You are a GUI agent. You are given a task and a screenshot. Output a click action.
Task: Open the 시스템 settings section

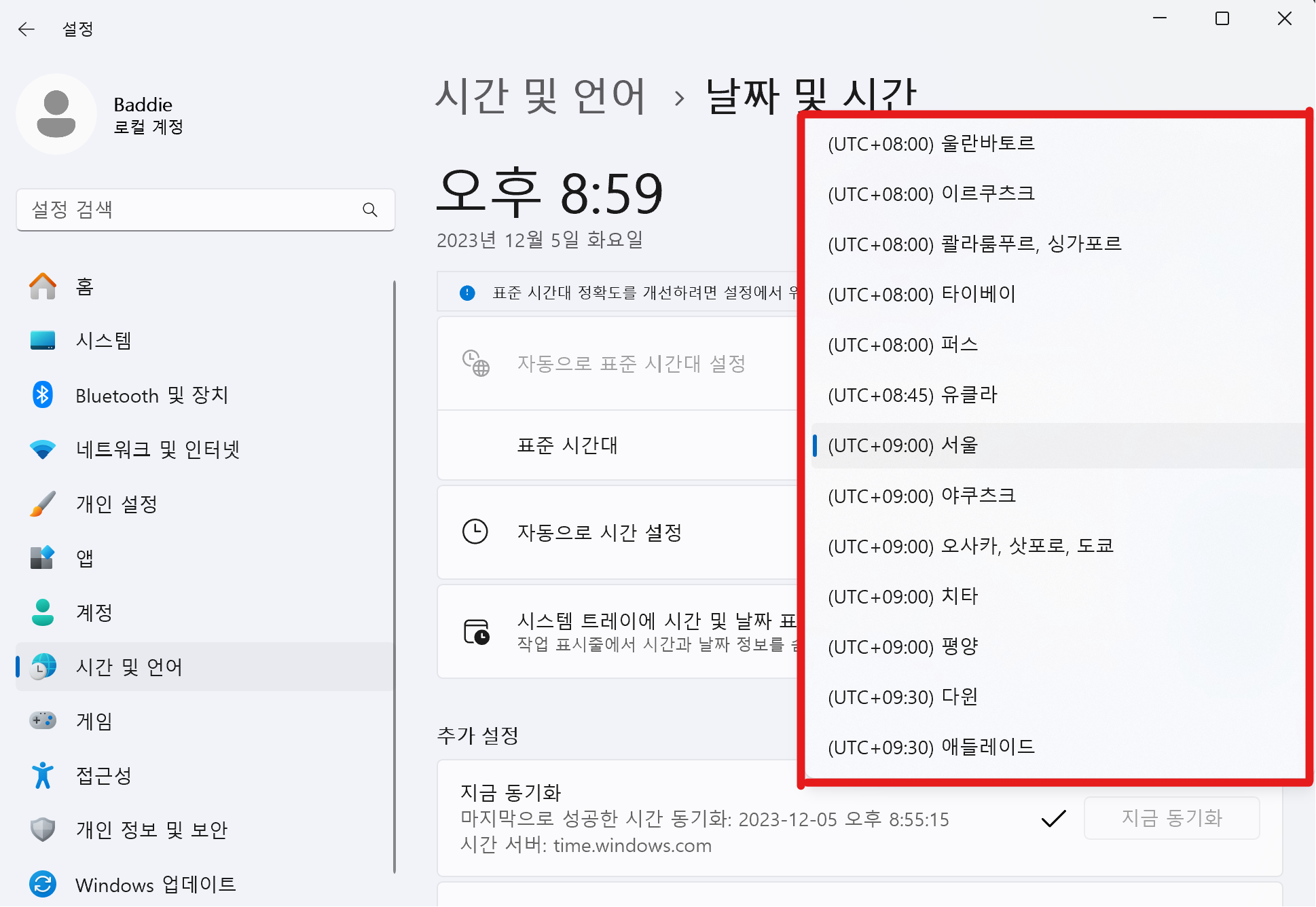click(x=103, y=341)
